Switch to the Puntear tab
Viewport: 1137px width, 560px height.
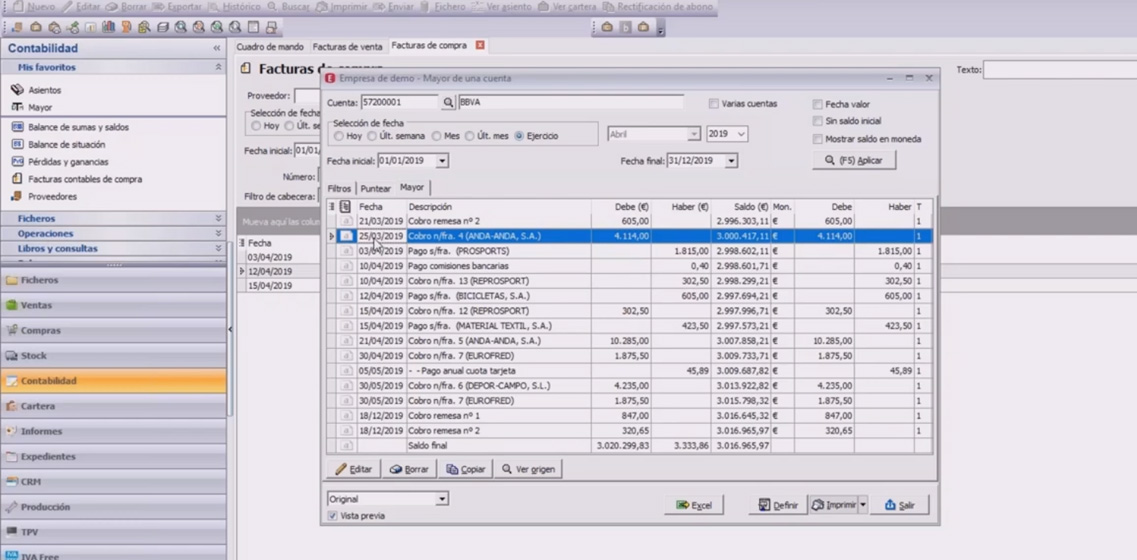(375, 189)
